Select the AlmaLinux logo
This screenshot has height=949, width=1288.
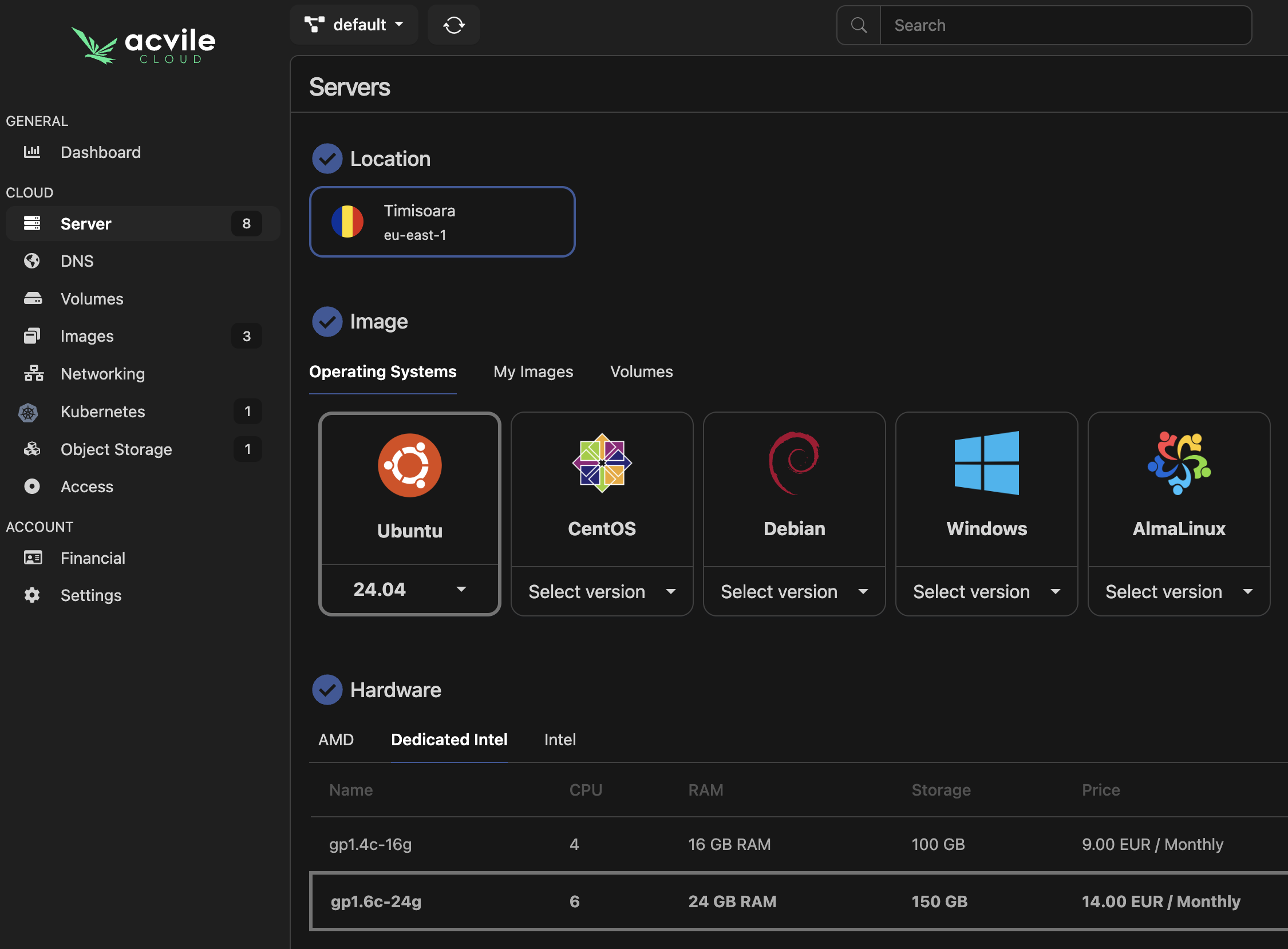click(x=1178, y=463)
